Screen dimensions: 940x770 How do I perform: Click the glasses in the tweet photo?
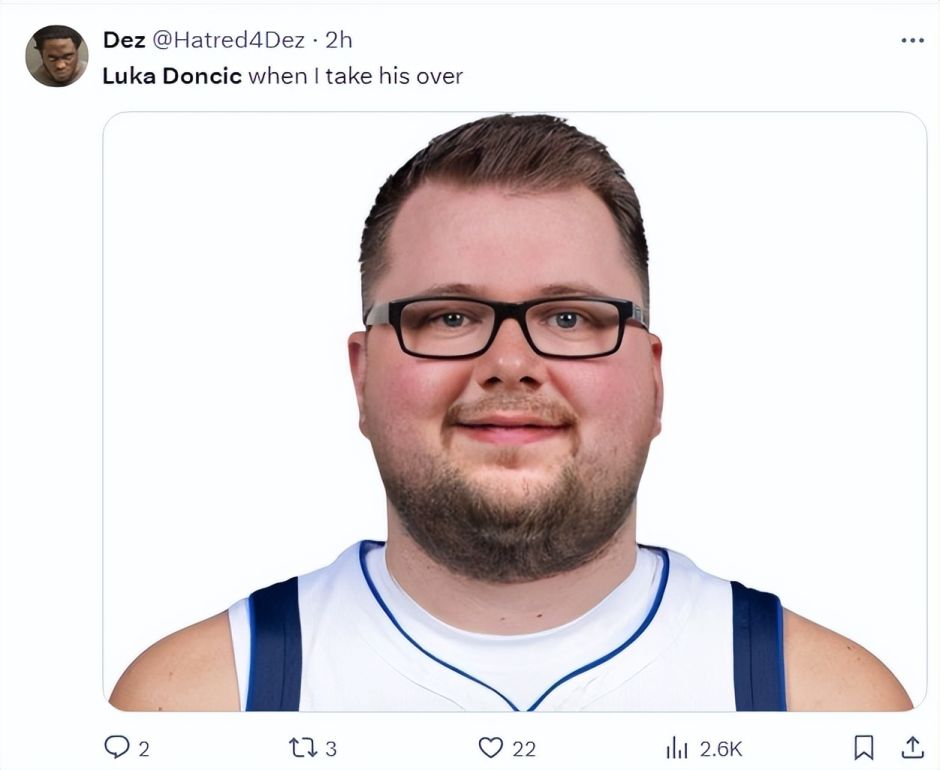(507, 327)
